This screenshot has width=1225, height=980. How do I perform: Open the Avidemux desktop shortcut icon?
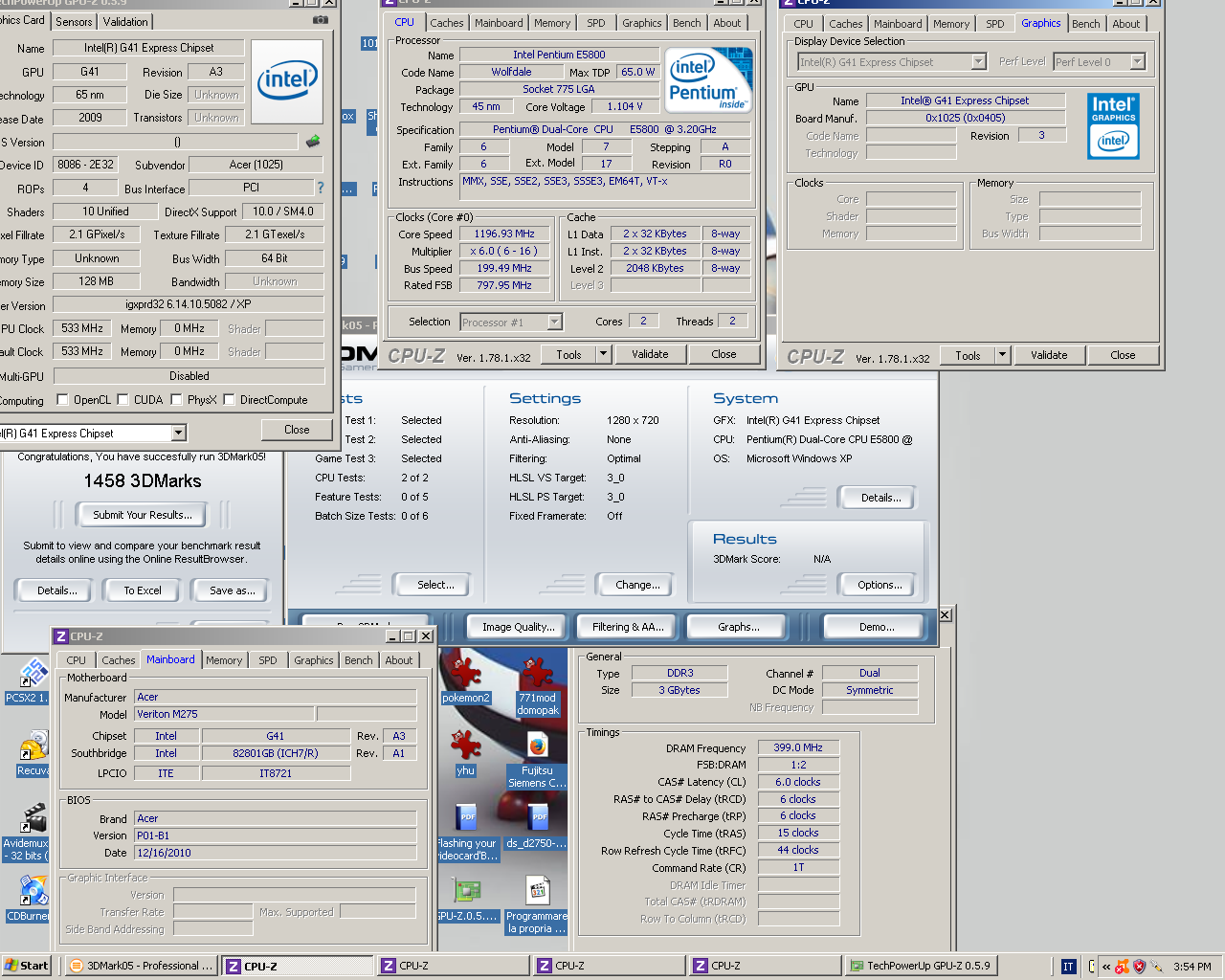coord(33,820)
